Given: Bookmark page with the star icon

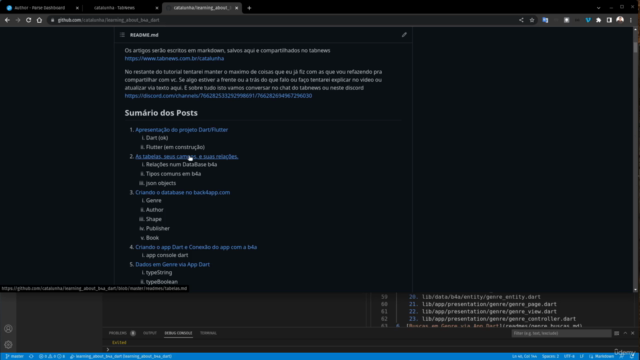Looking at the screenshot, I should (532, 20).
